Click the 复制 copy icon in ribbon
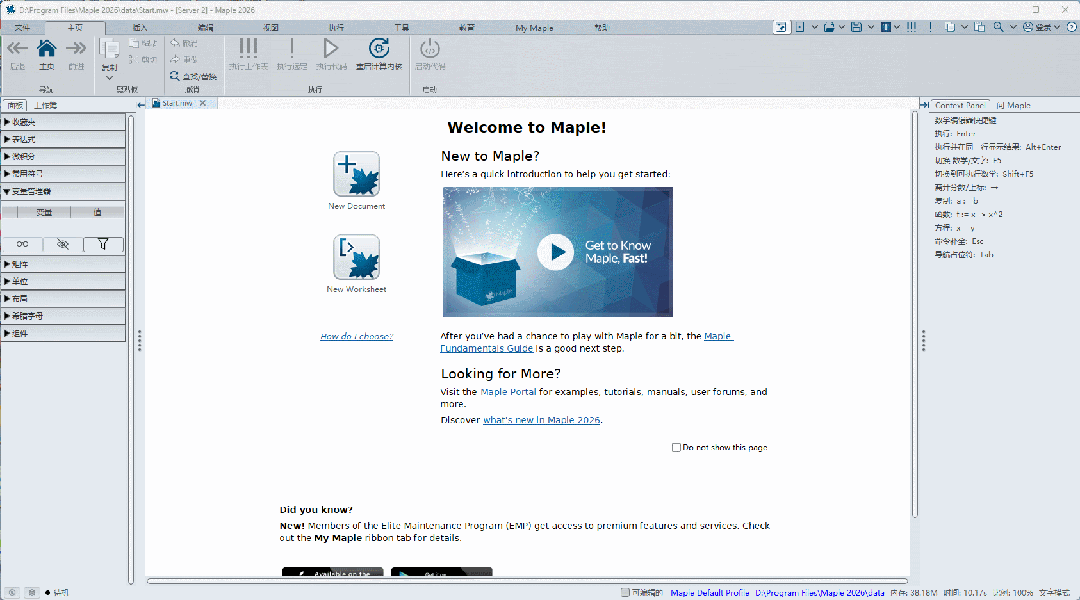The image size is (1080, 600). pyautogui.click(x=109, y=50)
